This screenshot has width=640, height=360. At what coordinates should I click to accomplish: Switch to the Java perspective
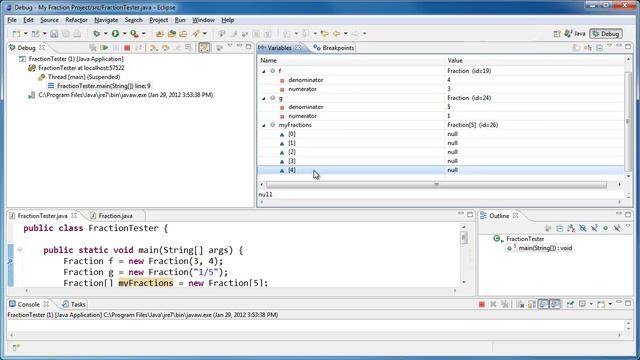click(x=575, y=33)
